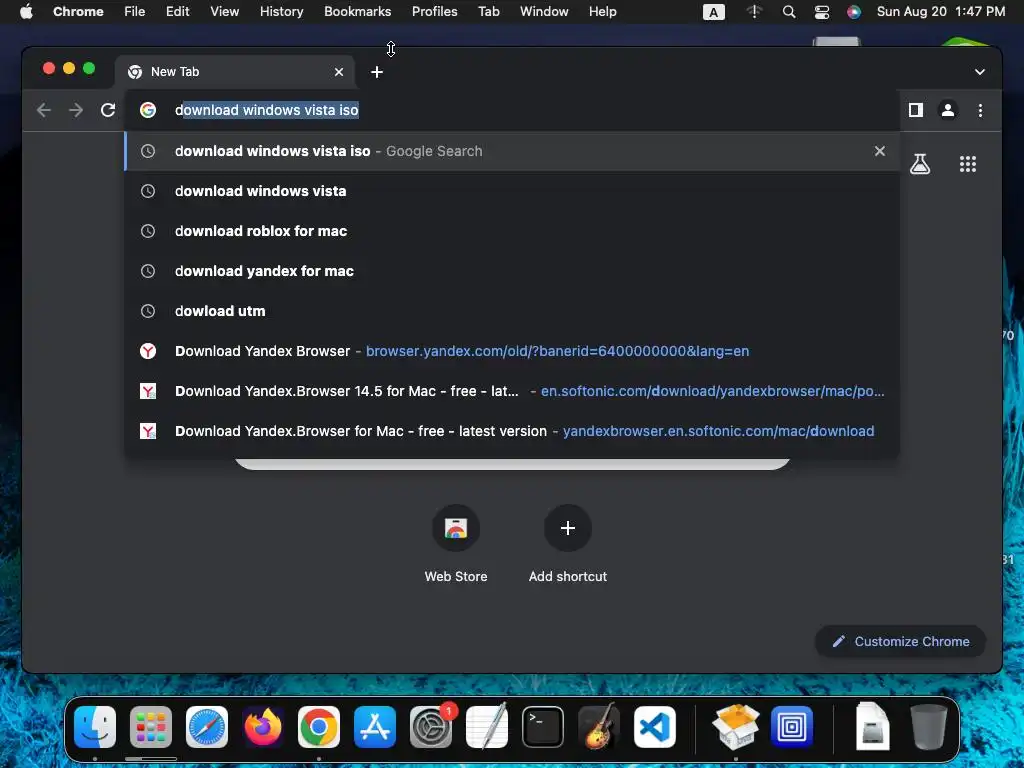The image size is (1024, 768).
Task: Select 'download windows vista' suggestion
Action: point(511,191)
